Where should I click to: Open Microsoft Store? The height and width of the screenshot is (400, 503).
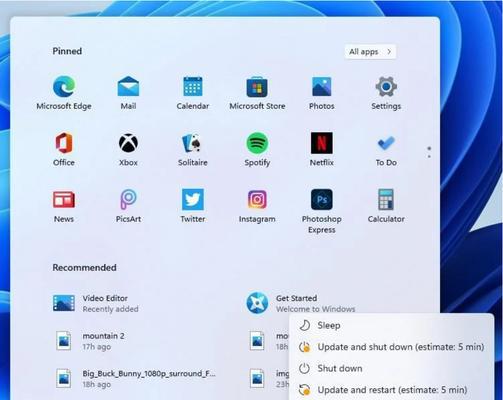tap(257, 93)
